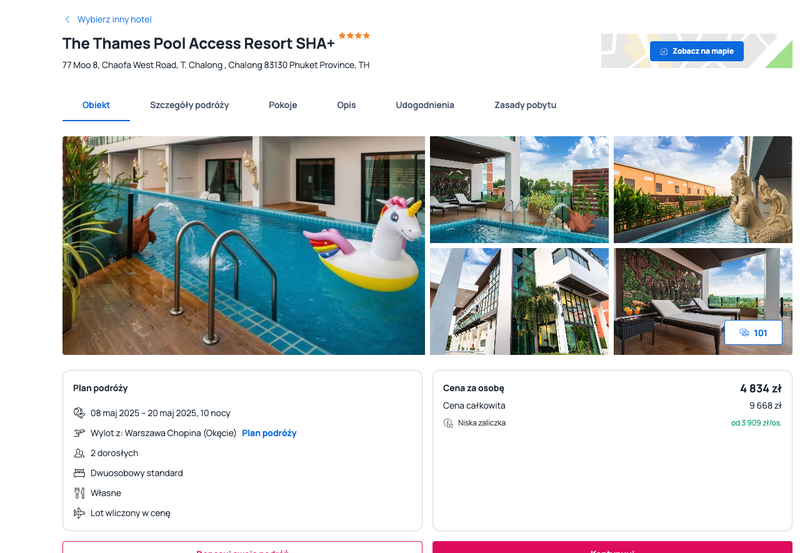Click the Niska zaliczka coin icon
Screen dimensions: 800x553
pyautogui.click(x=448, y=423)
